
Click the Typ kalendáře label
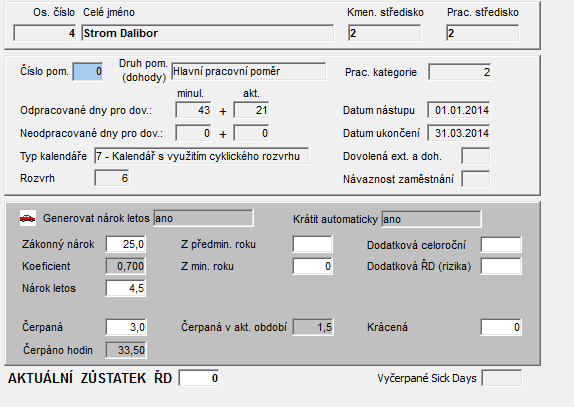53,156
